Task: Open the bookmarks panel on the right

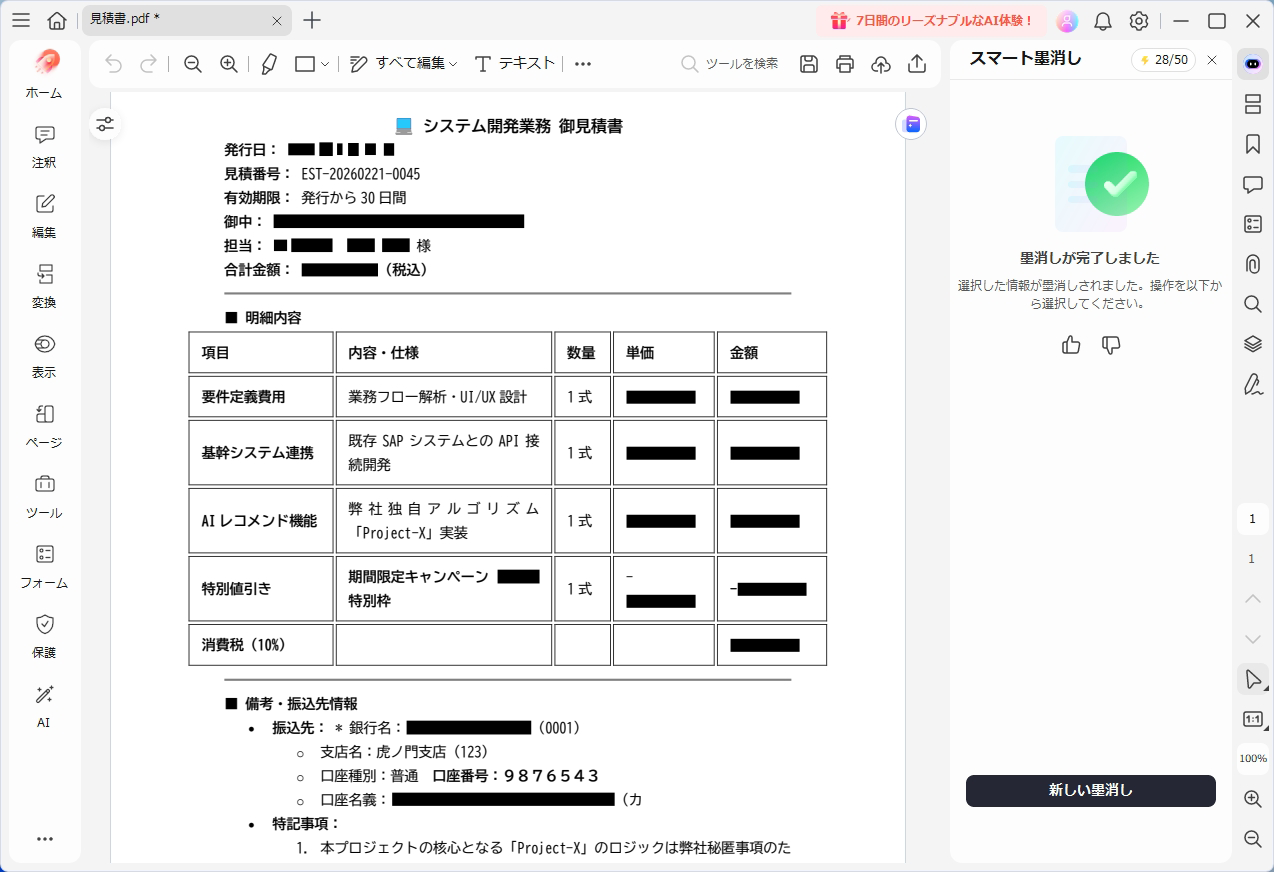Action: [x=1252, y=143]
